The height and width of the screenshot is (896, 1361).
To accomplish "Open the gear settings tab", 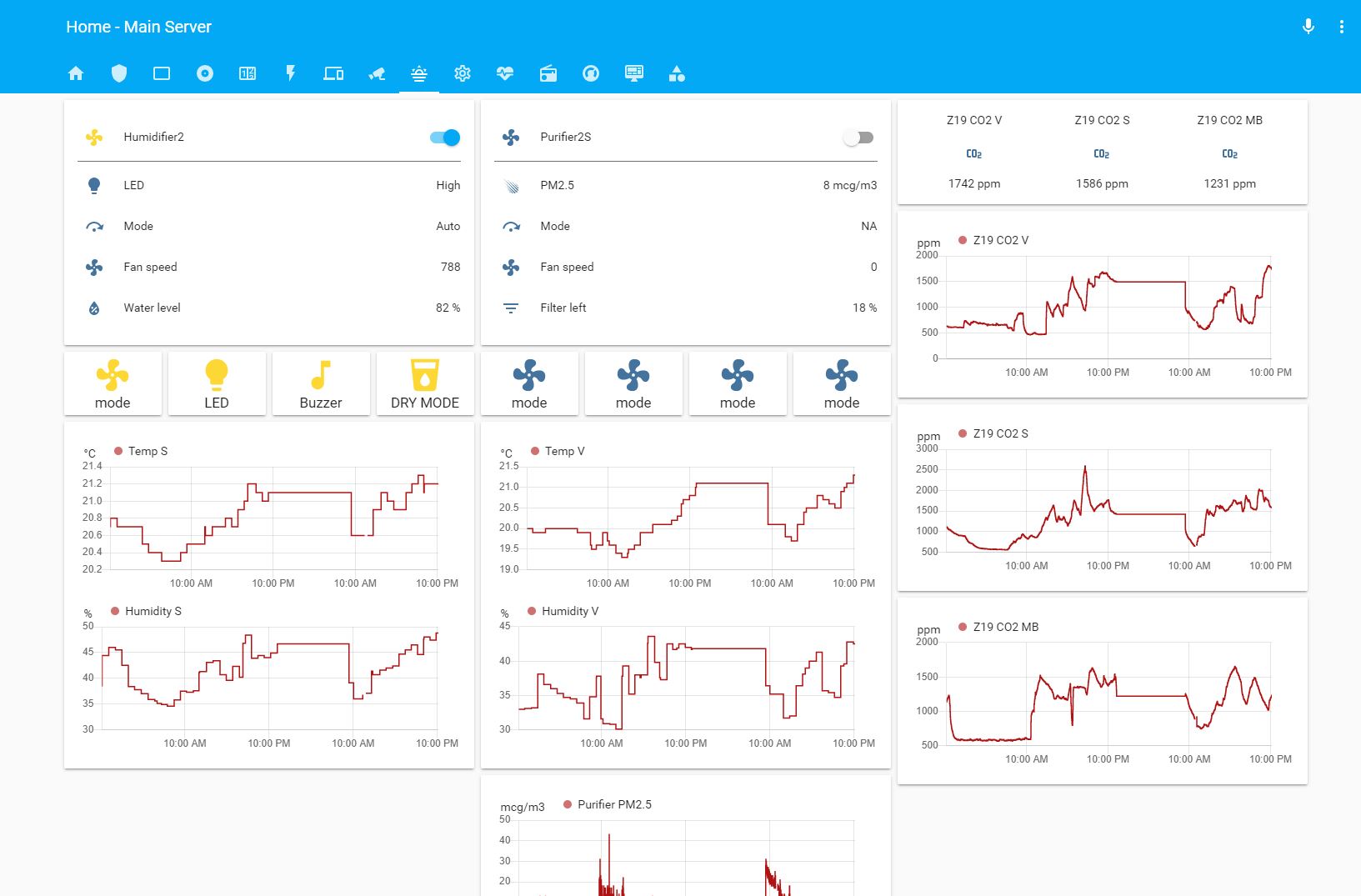I will coord(463,73).
